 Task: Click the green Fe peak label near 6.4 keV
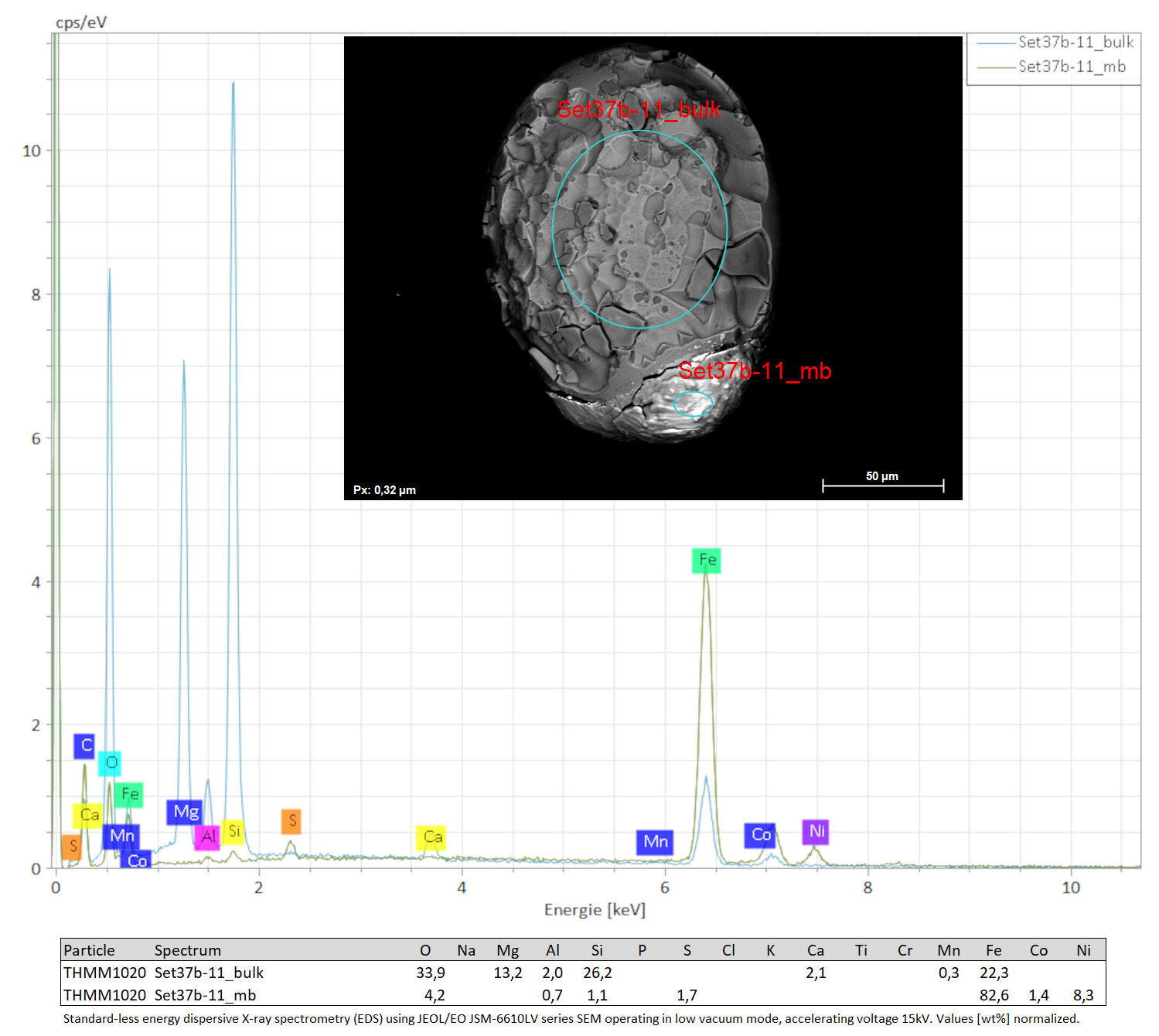706,560
